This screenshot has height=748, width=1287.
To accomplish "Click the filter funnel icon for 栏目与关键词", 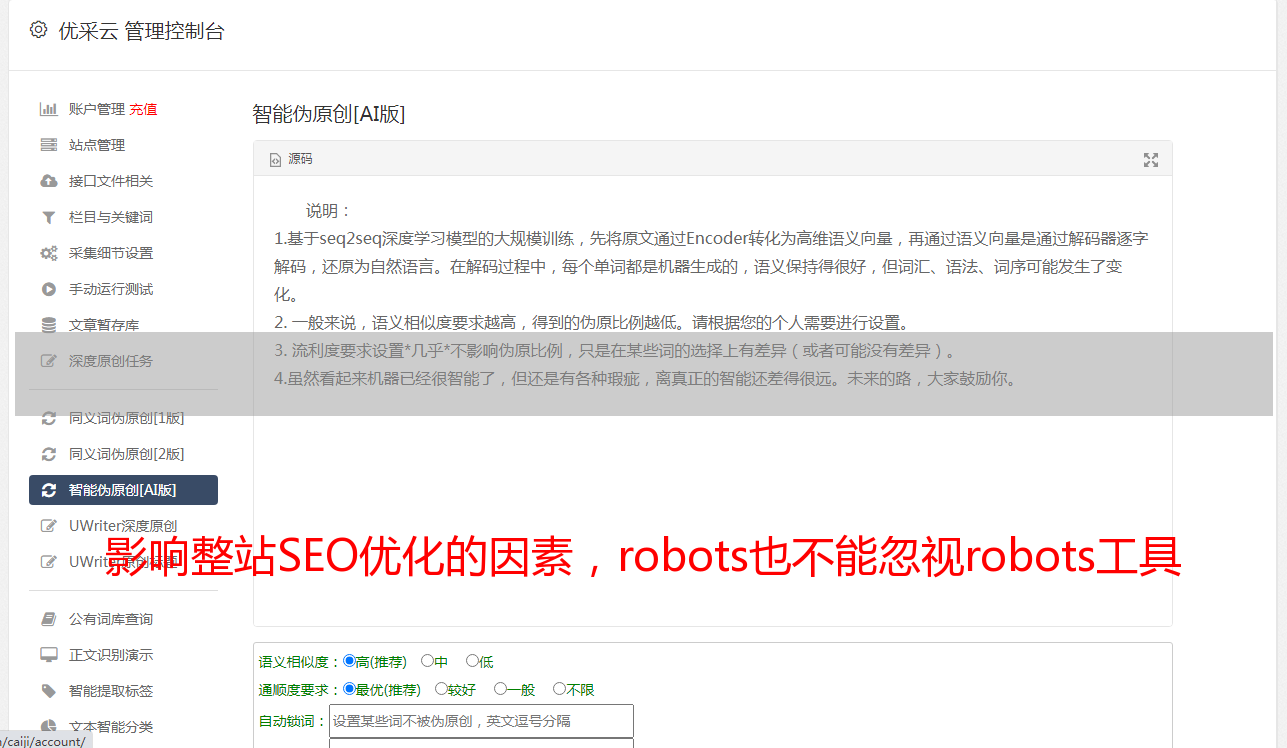I will 48,217.
